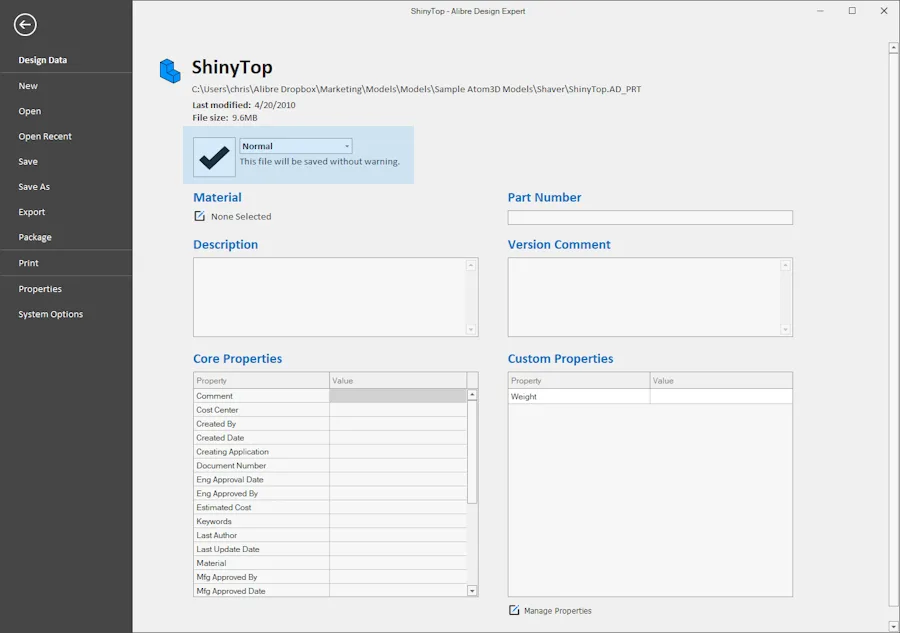900x633 pixels.
Task: Click the main window scroll-down arrow
Action: tap(893, 627)
